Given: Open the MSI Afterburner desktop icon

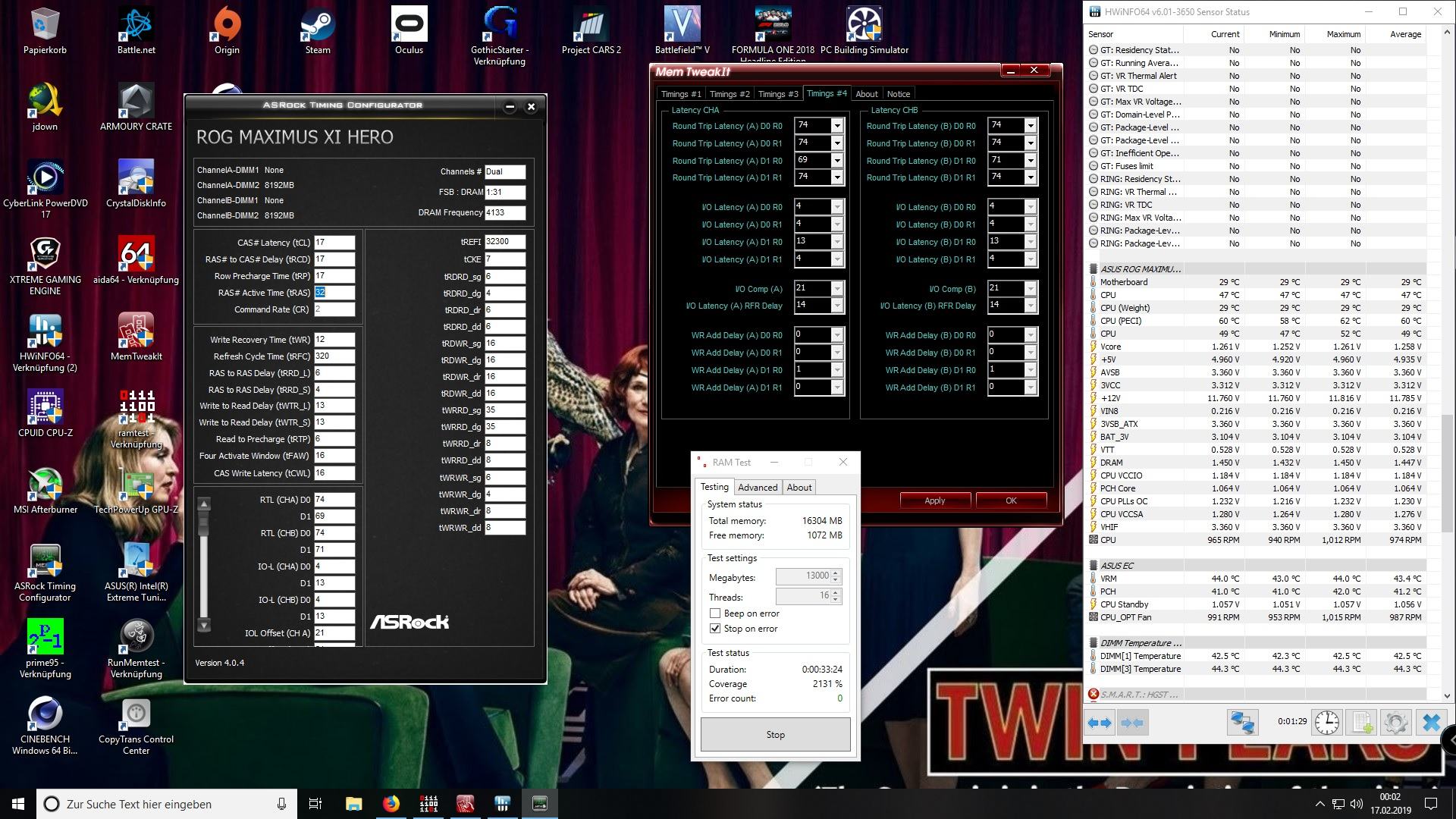Looking at the screenshot, I should click(x=45, y=490).
